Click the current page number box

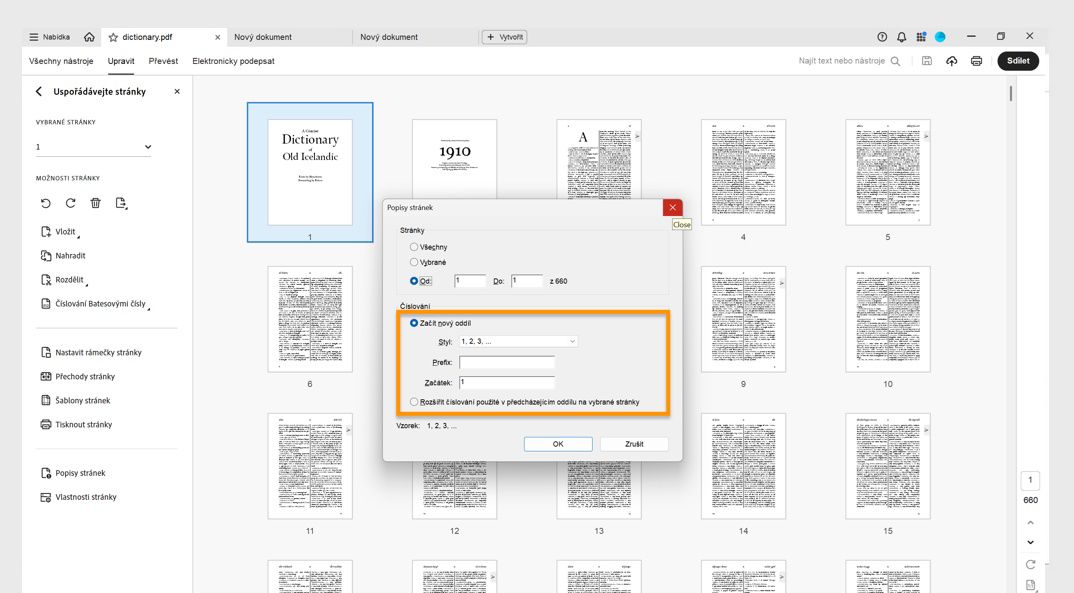(x=1030, y=480)
